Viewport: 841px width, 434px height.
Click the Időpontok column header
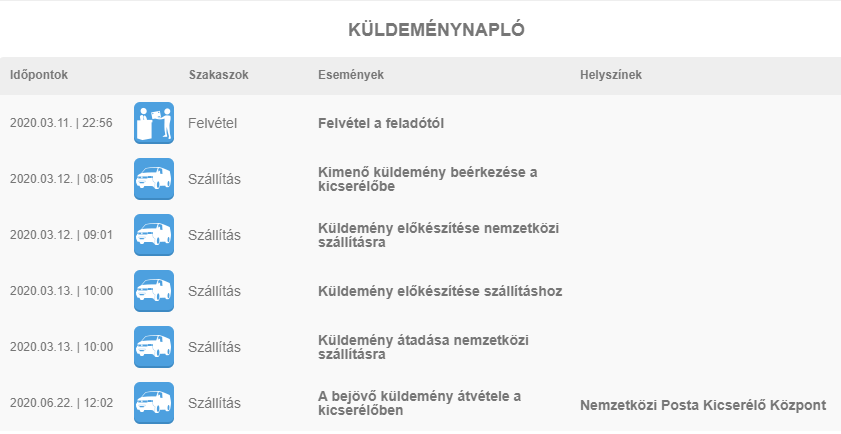[39, 75]
